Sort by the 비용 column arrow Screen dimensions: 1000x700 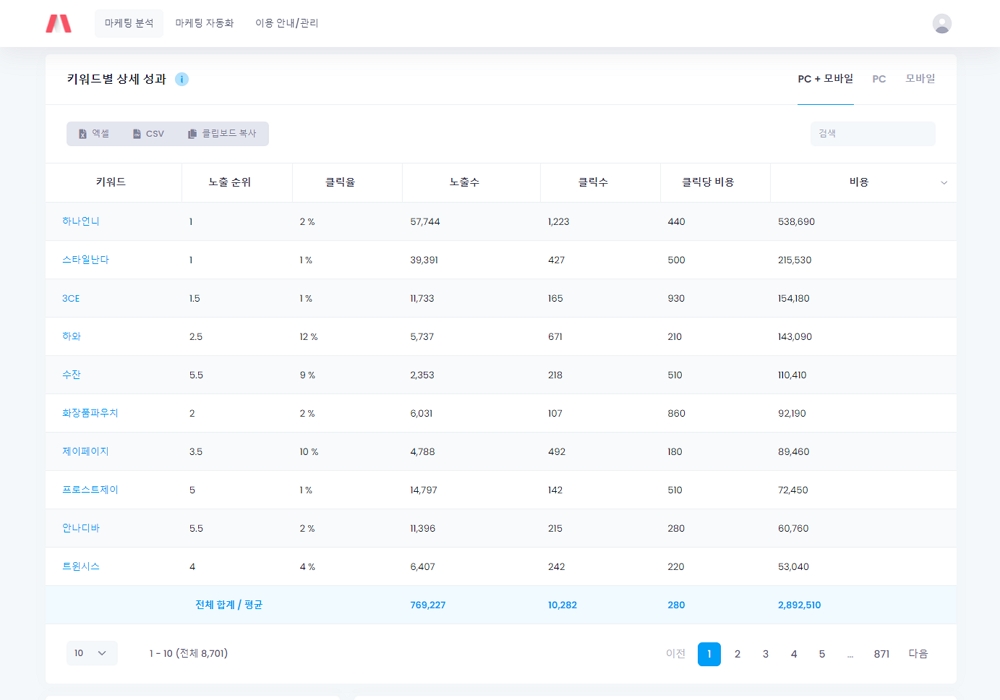point(943,183)
